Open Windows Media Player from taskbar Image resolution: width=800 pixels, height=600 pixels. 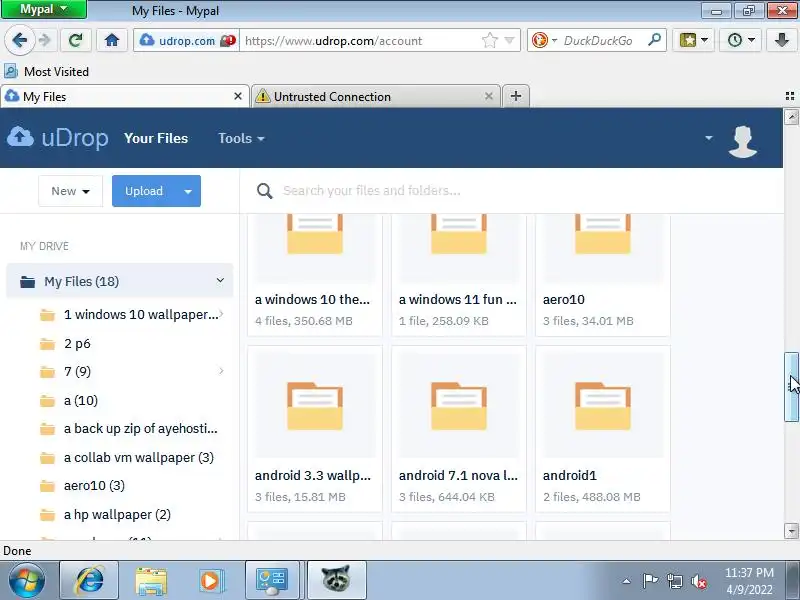(x=210, y=581)
